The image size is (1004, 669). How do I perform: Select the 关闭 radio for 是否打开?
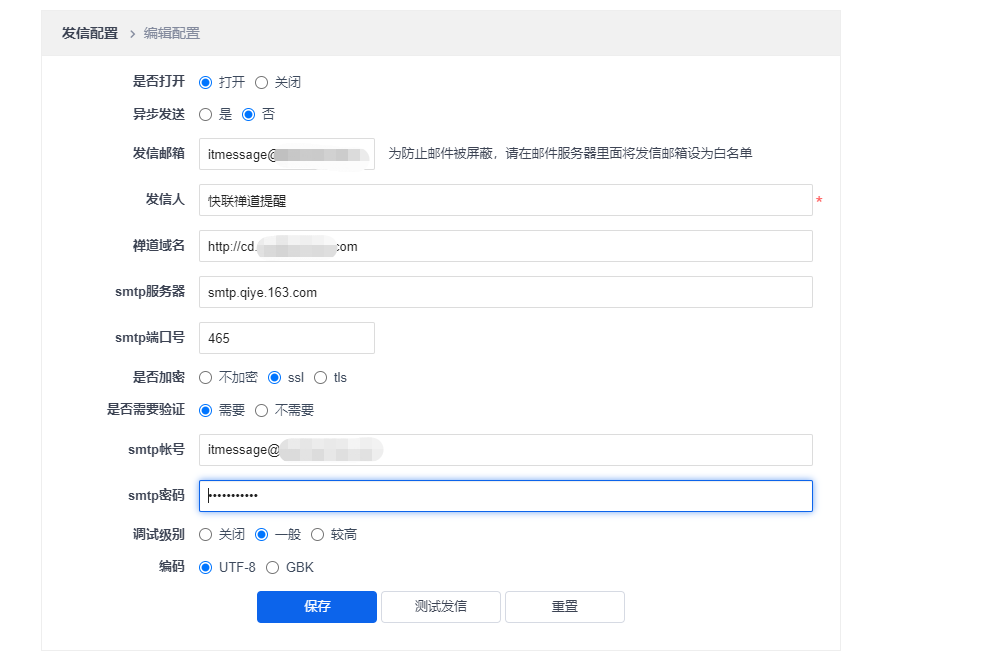tap(262, 82)
